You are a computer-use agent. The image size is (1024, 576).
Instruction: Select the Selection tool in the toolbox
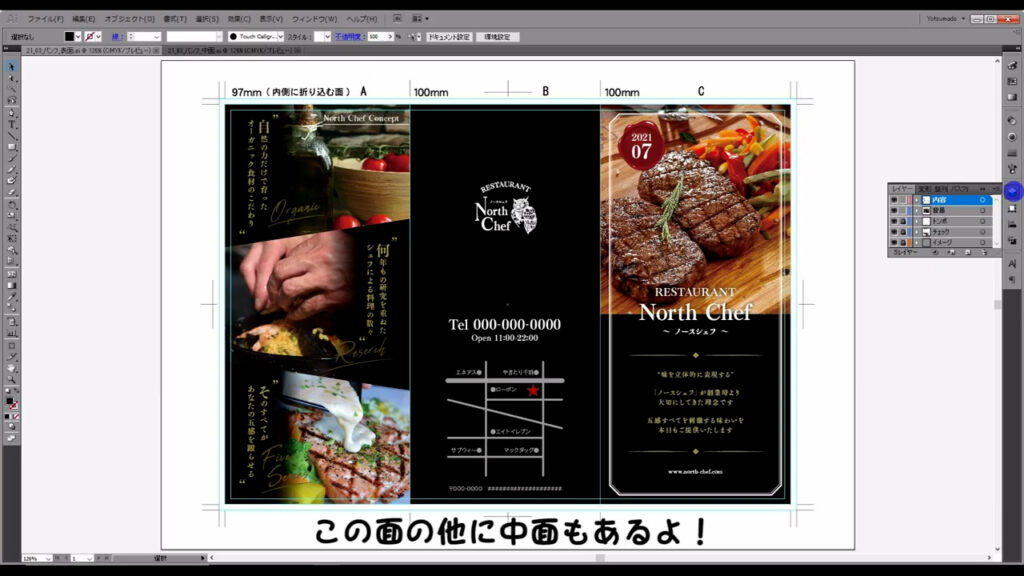[12, 67]
